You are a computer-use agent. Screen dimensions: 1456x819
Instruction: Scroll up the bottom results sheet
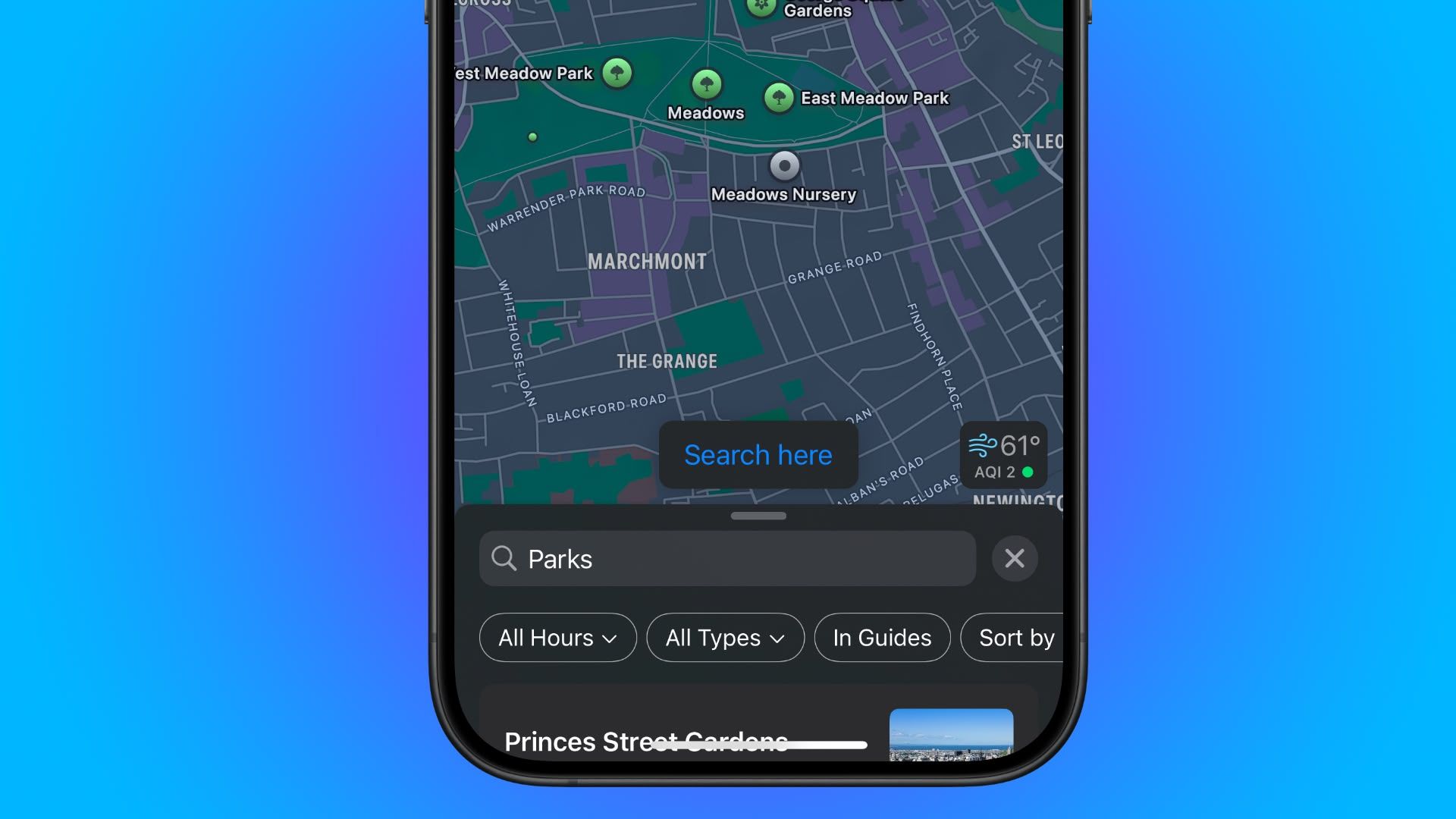[x=758, y=515]
